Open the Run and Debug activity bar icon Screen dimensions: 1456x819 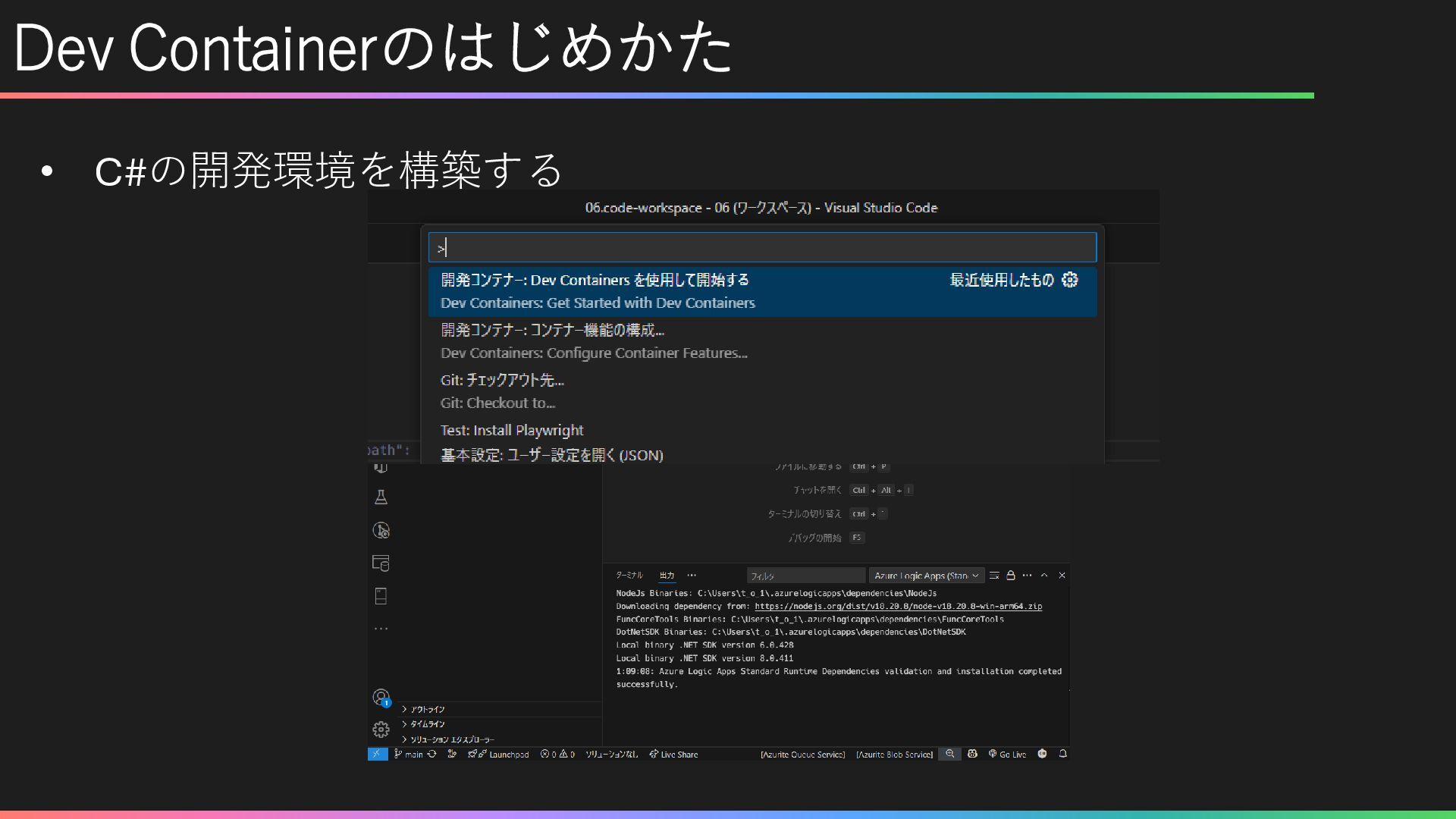coord(381,530)
